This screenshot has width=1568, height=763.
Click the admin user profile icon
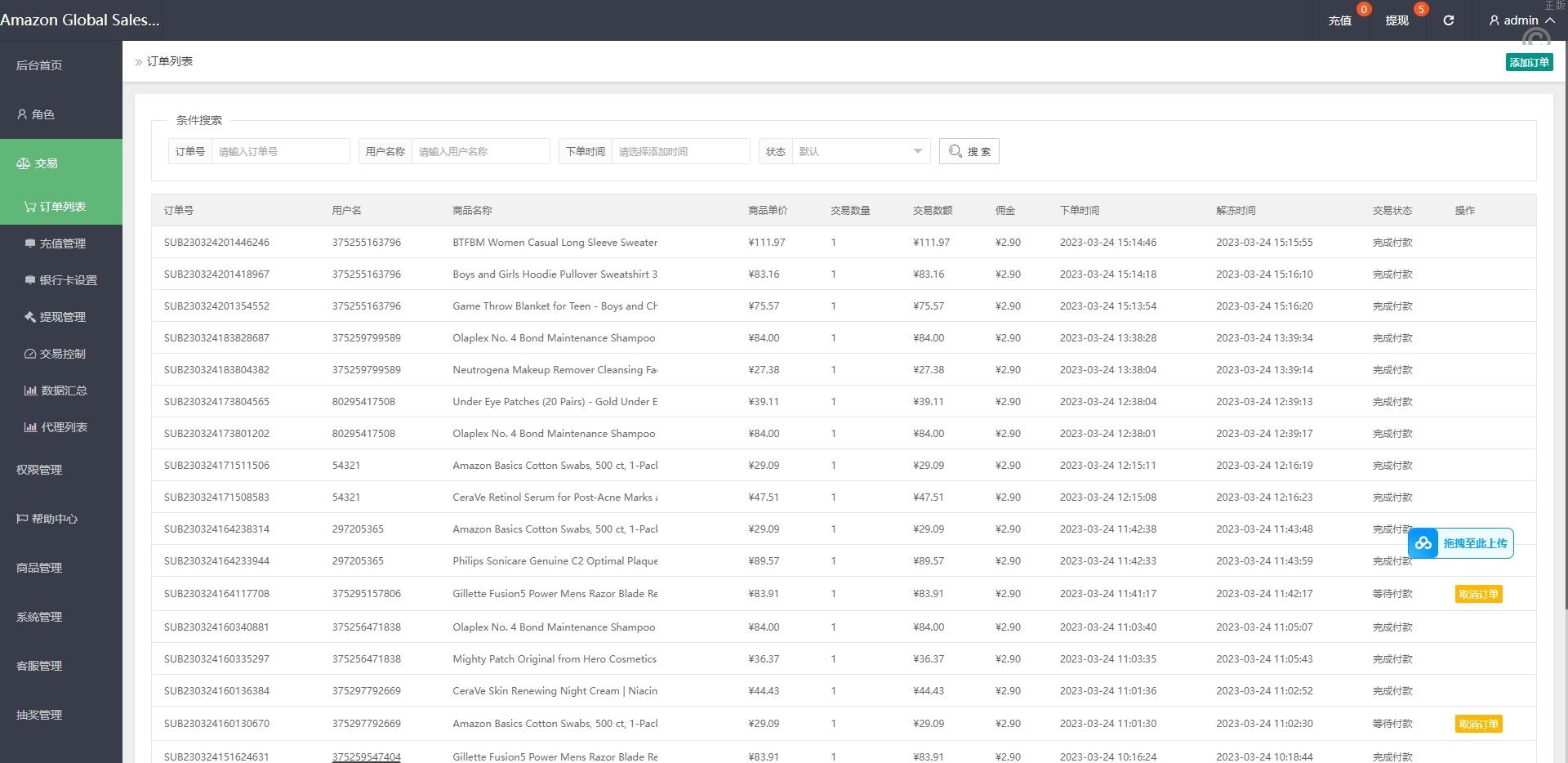pyautogui.click(x=1494, y=20)
